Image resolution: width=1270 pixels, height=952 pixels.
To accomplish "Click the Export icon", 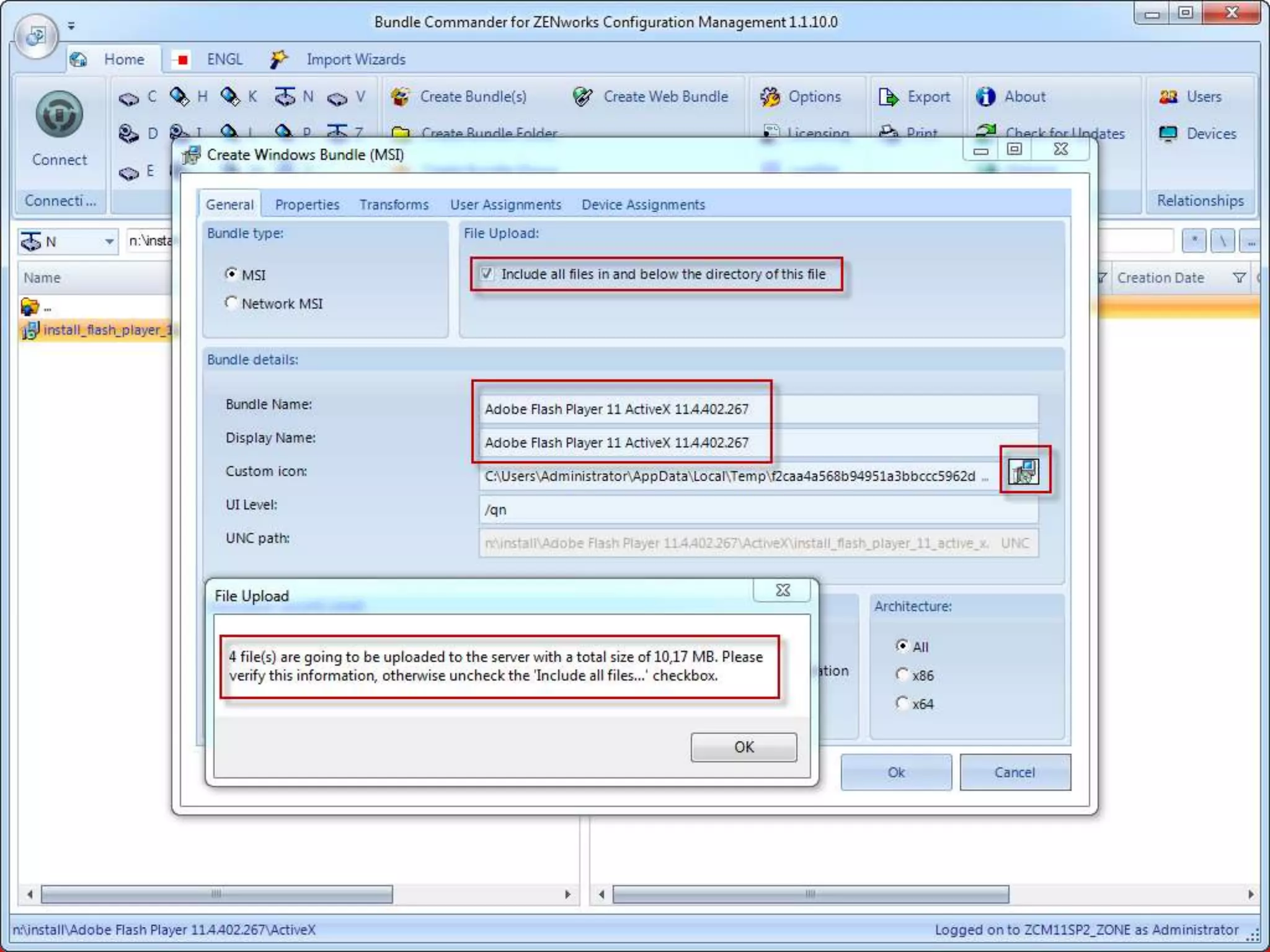I will pyautogui.click(x=888, y=97).
